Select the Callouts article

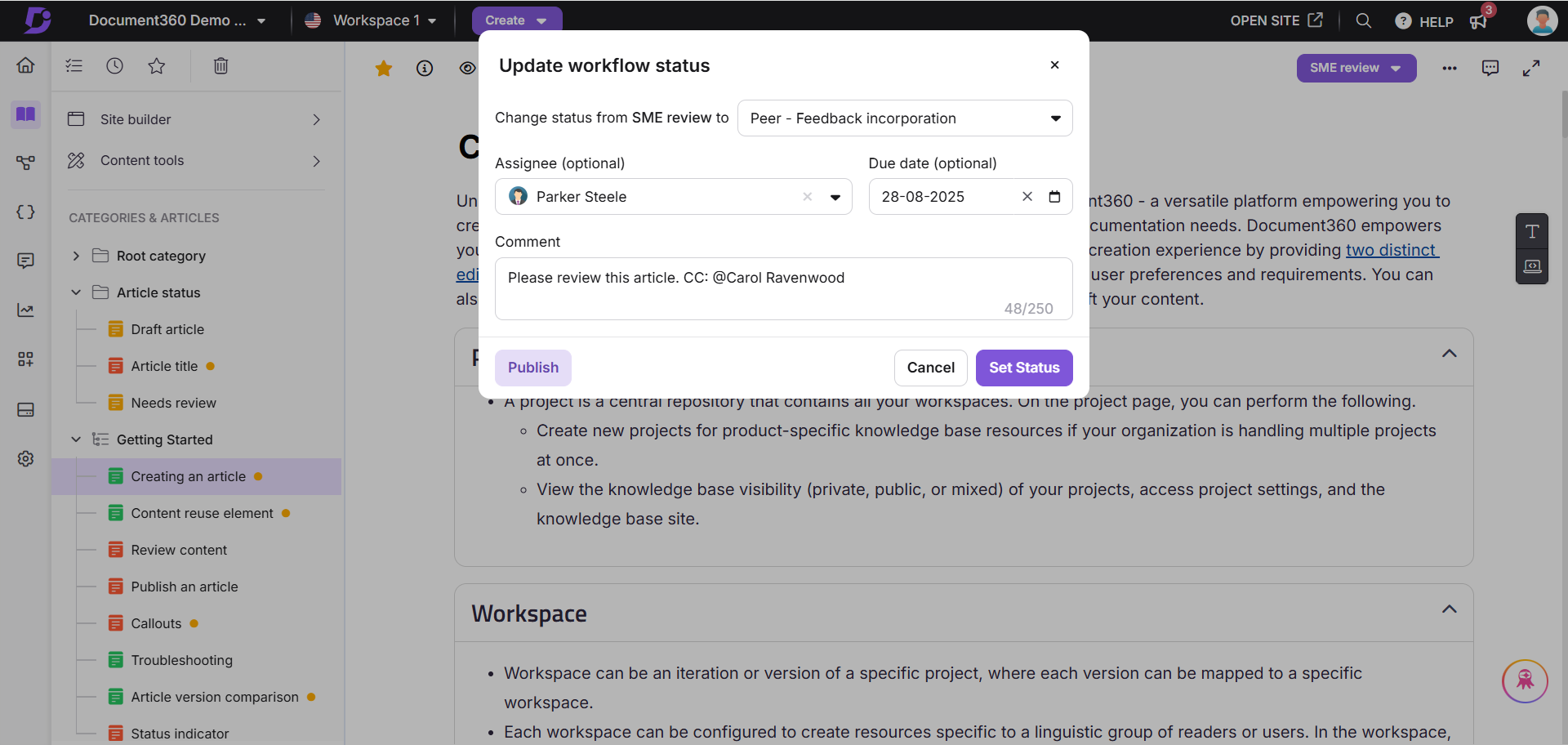[156, 623]
